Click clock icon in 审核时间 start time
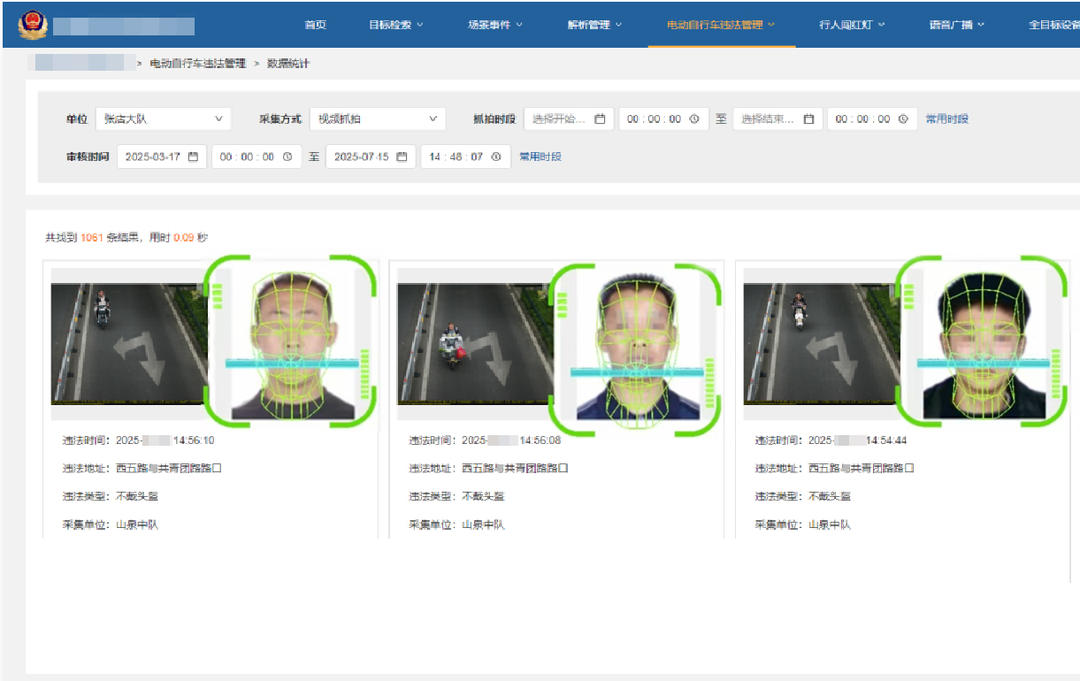This screenshot has width=1080, height=681. [287, 157]
